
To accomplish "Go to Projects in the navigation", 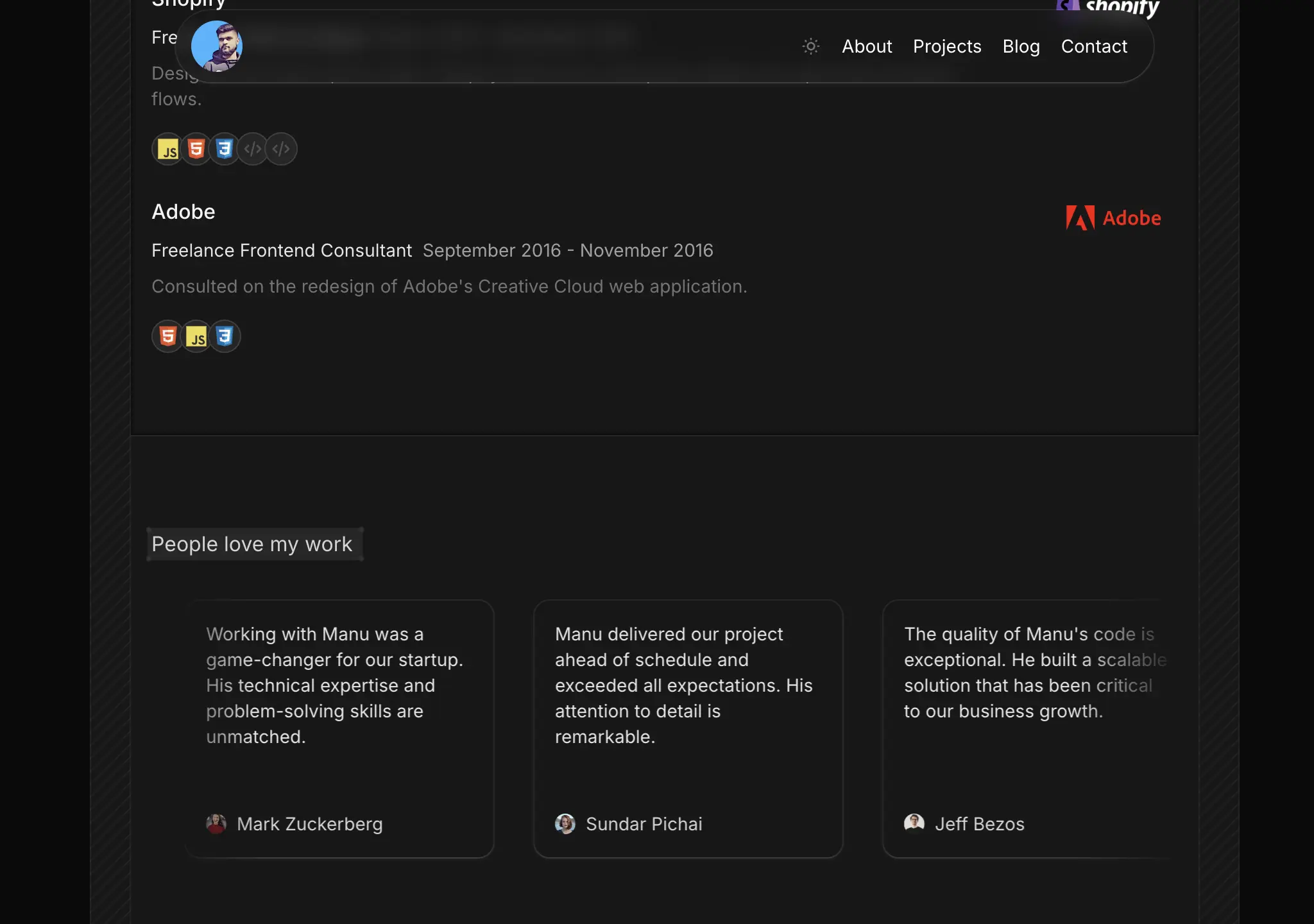I will (947, 46).
